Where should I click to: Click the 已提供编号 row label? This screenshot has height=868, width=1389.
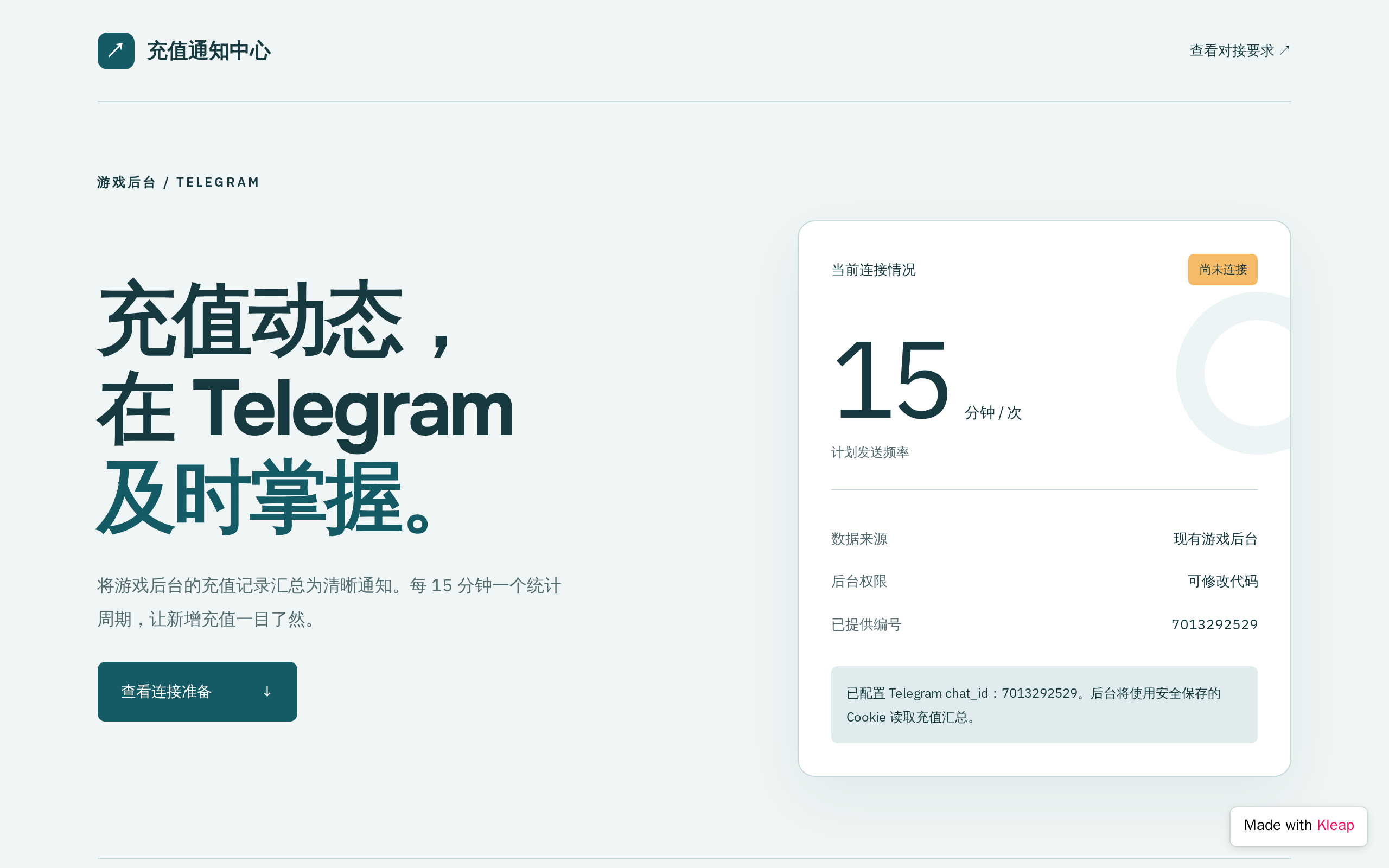click(866, 624)
